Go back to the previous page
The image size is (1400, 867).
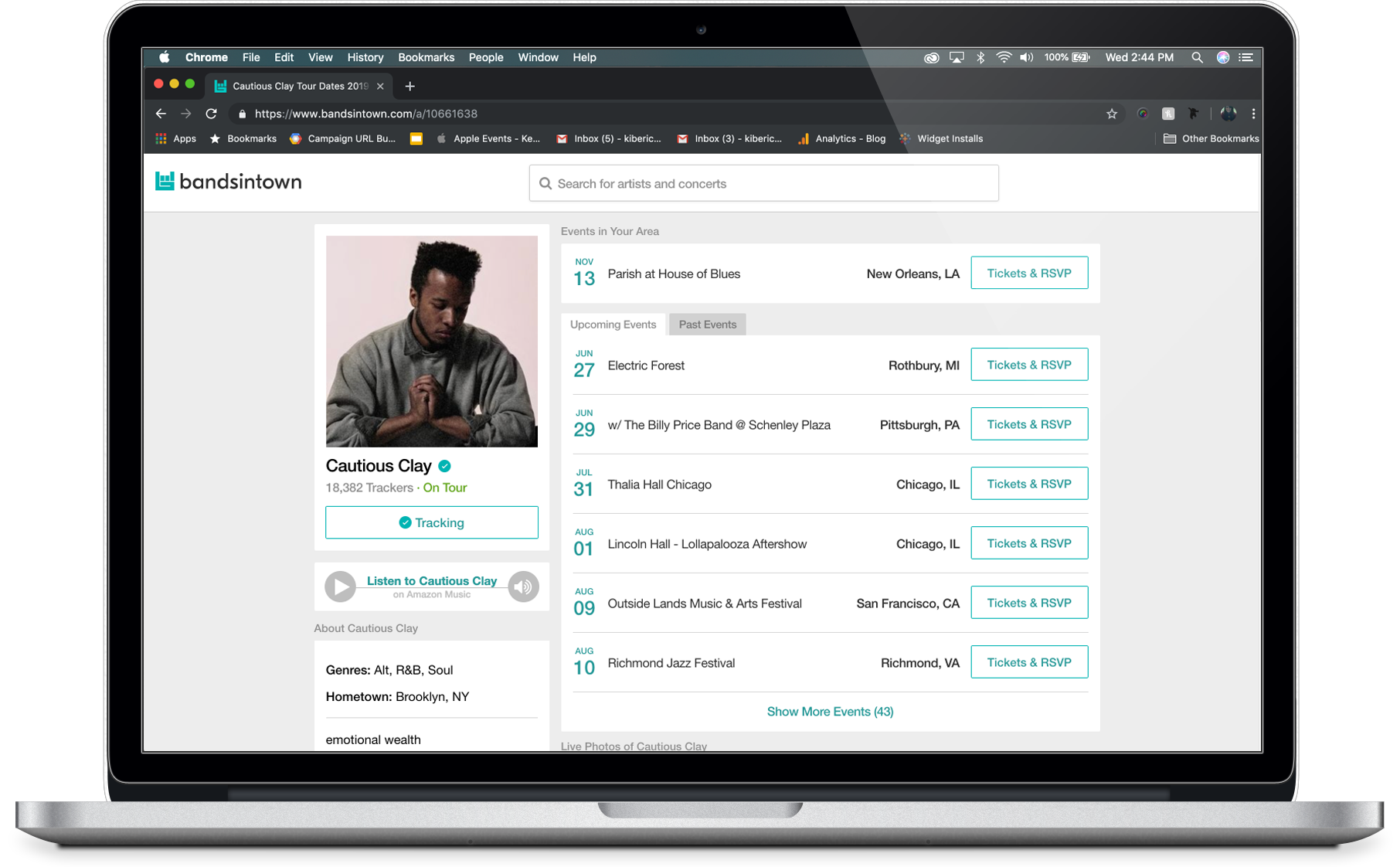161,114
